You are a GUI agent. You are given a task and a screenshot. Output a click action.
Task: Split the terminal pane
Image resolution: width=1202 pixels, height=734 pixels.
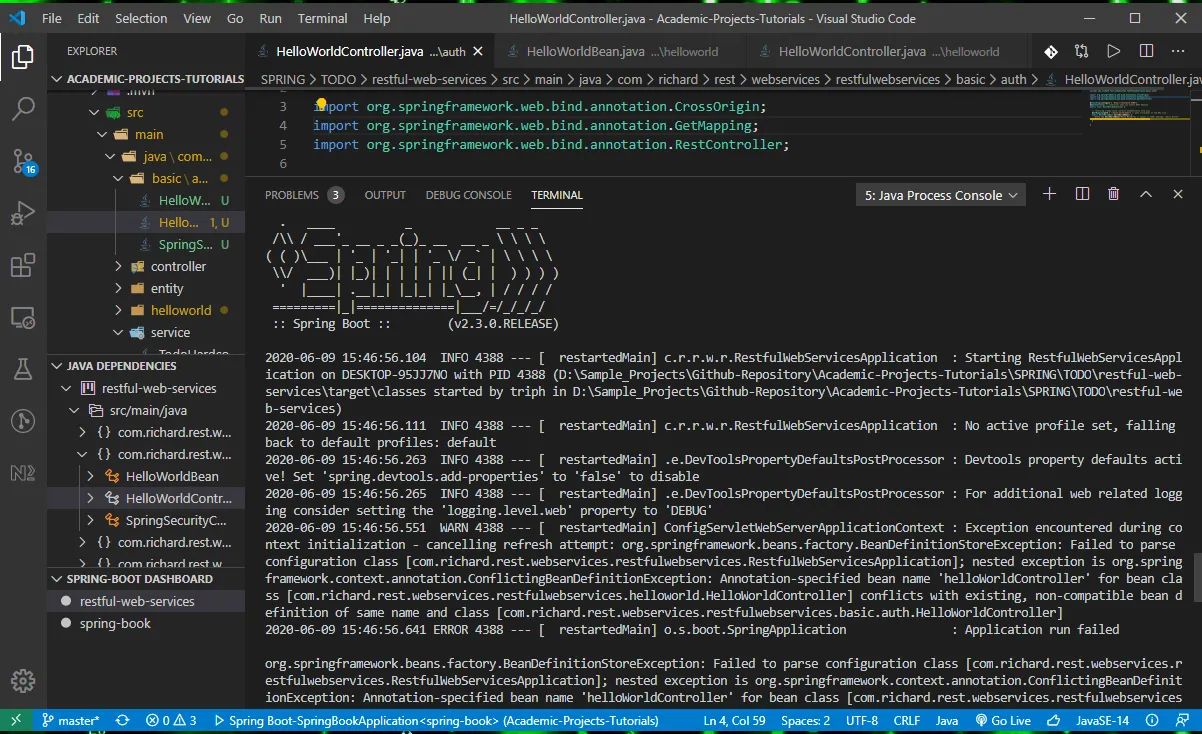pos(1082,194)
